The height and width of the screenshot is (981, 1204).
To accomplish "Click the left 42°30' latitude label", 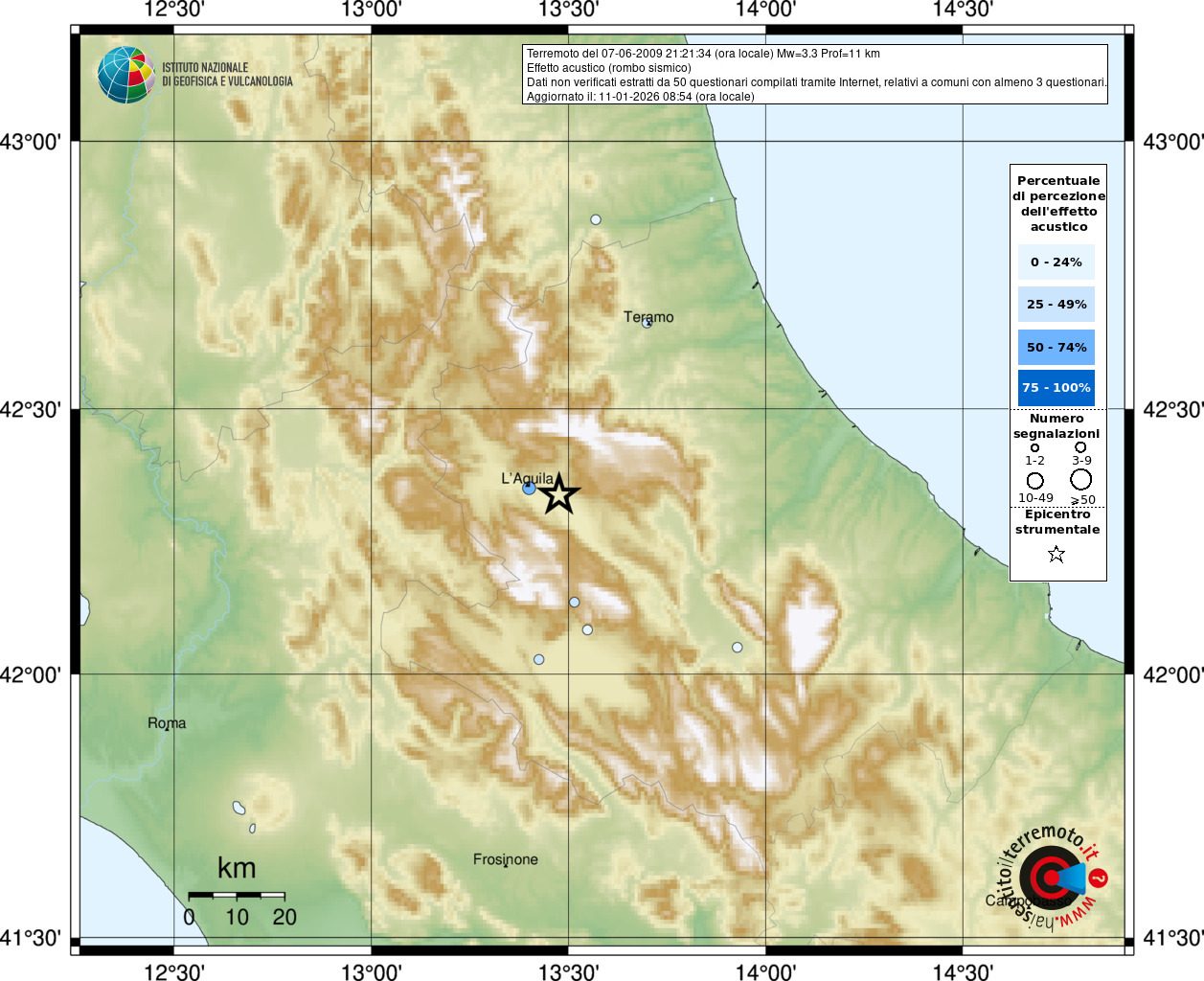I will [31, 409].
